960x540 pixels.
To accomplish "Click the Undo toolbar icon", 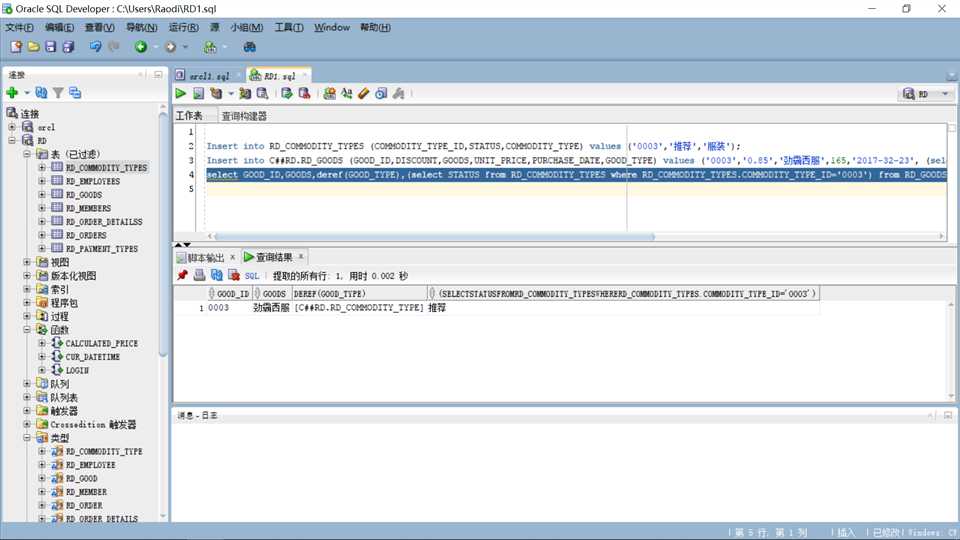I will point(95,47).
